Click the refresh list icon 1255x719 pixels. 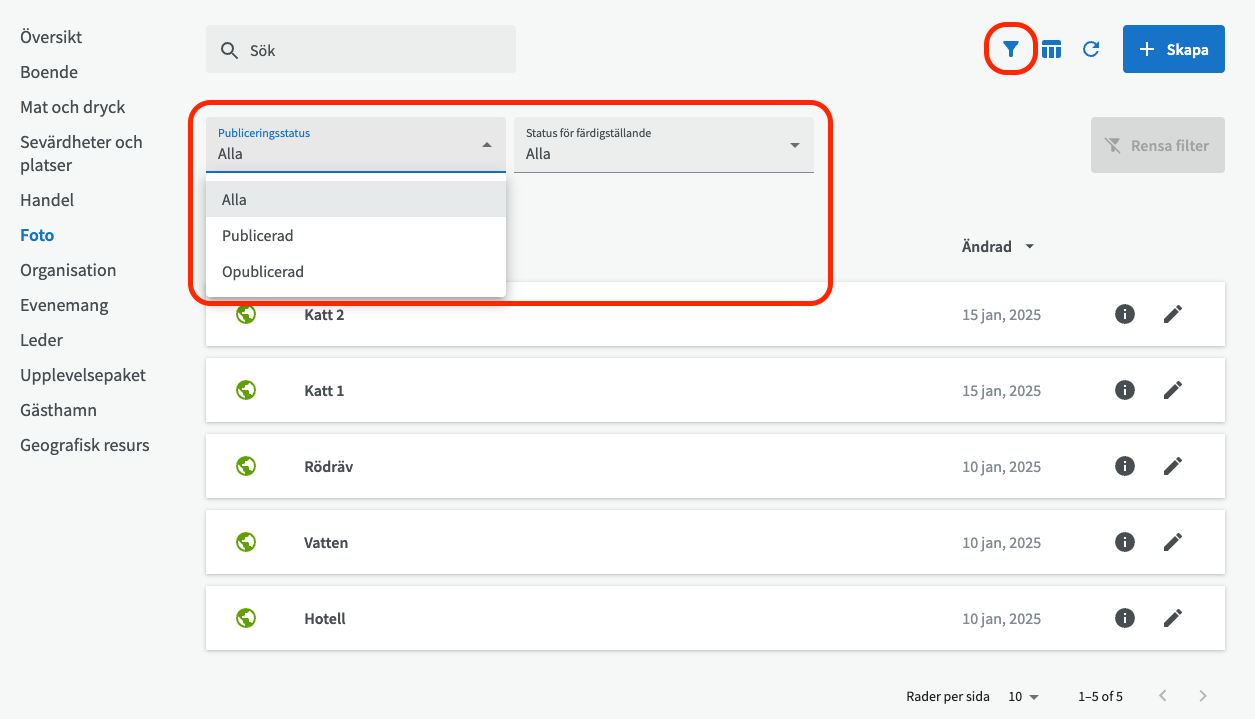click(x=1091, y=49)
